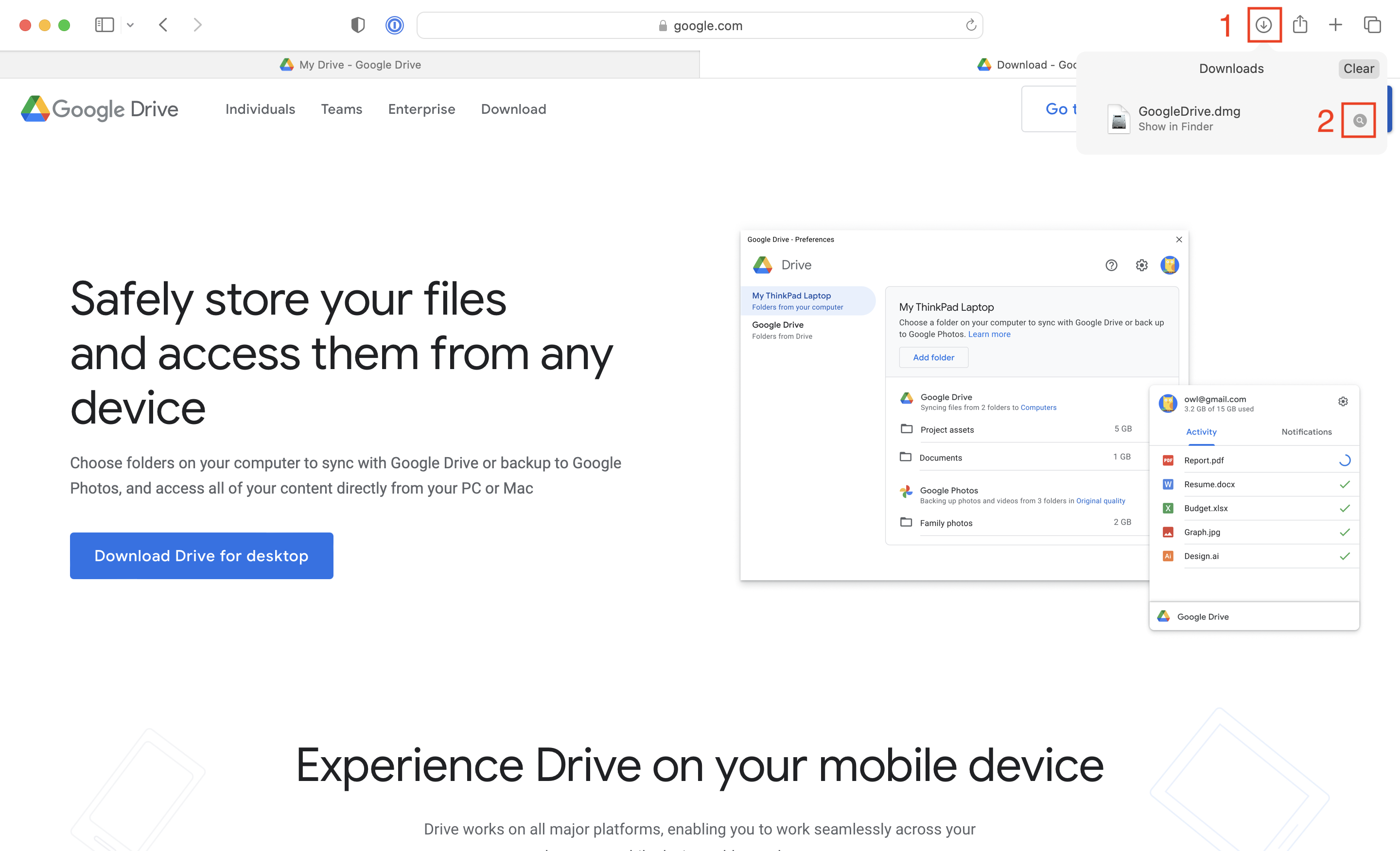Select the Notifications tab in Drive panel
This screenshot has height=851, width=1400.
1306,432
